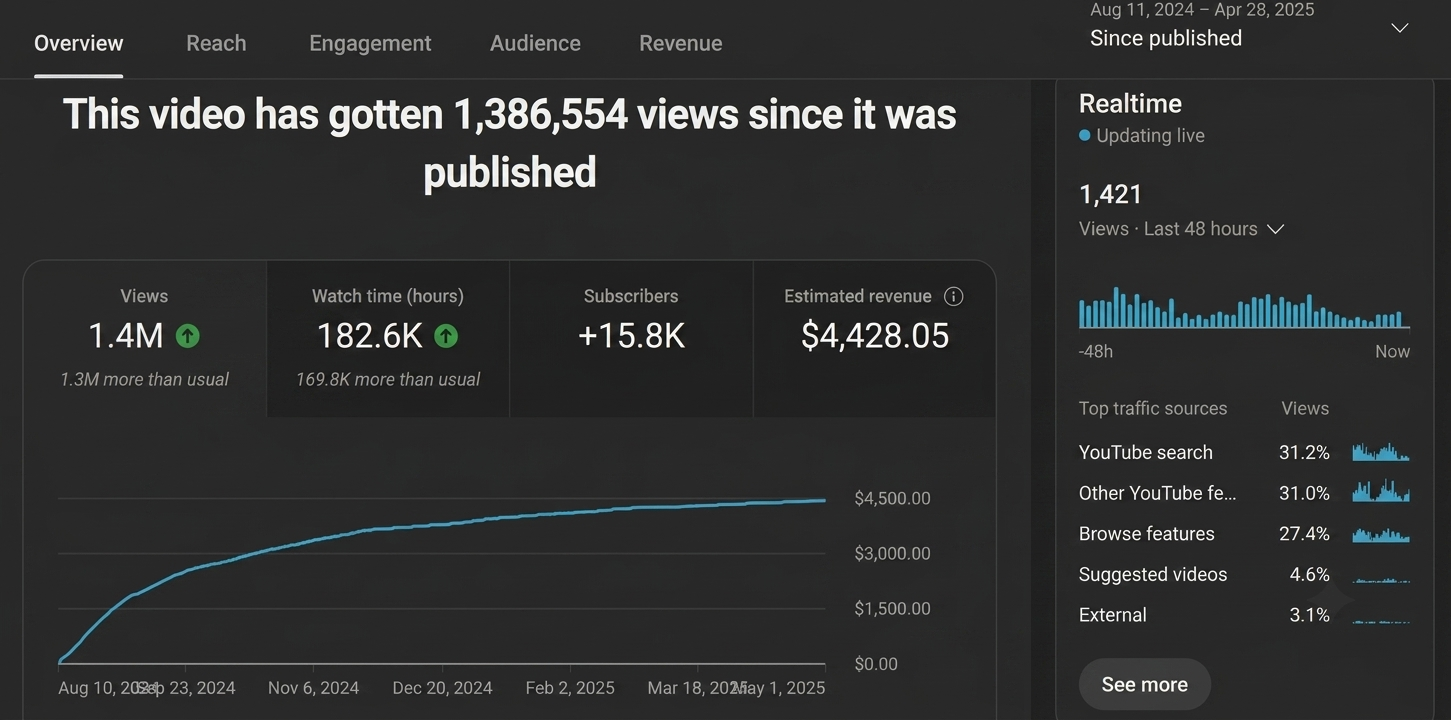The width and height of the screenshot is (1451, 720).
Task: Click the 27.4% Browse features value
Action: click(x=1304, y=534)
